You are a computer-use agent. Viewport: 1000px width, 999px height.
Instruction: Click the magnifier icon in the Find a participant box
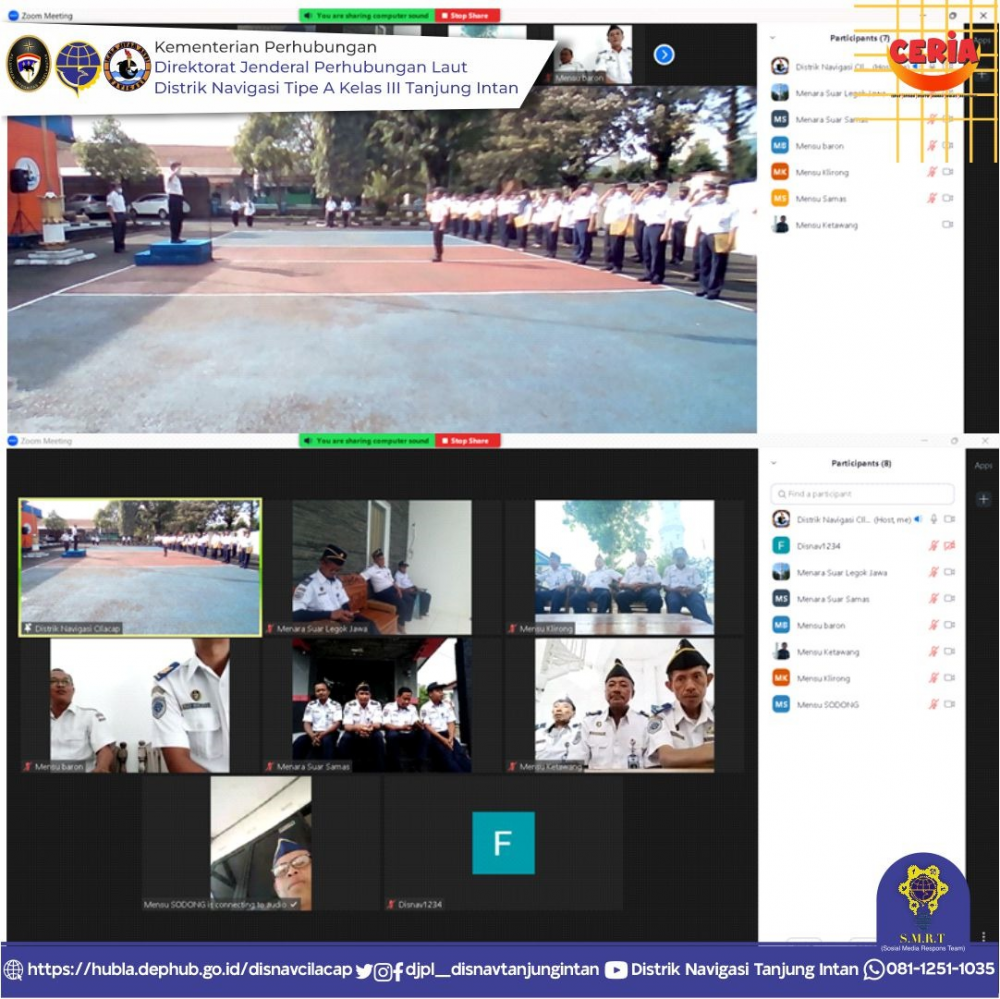(781, 494)
